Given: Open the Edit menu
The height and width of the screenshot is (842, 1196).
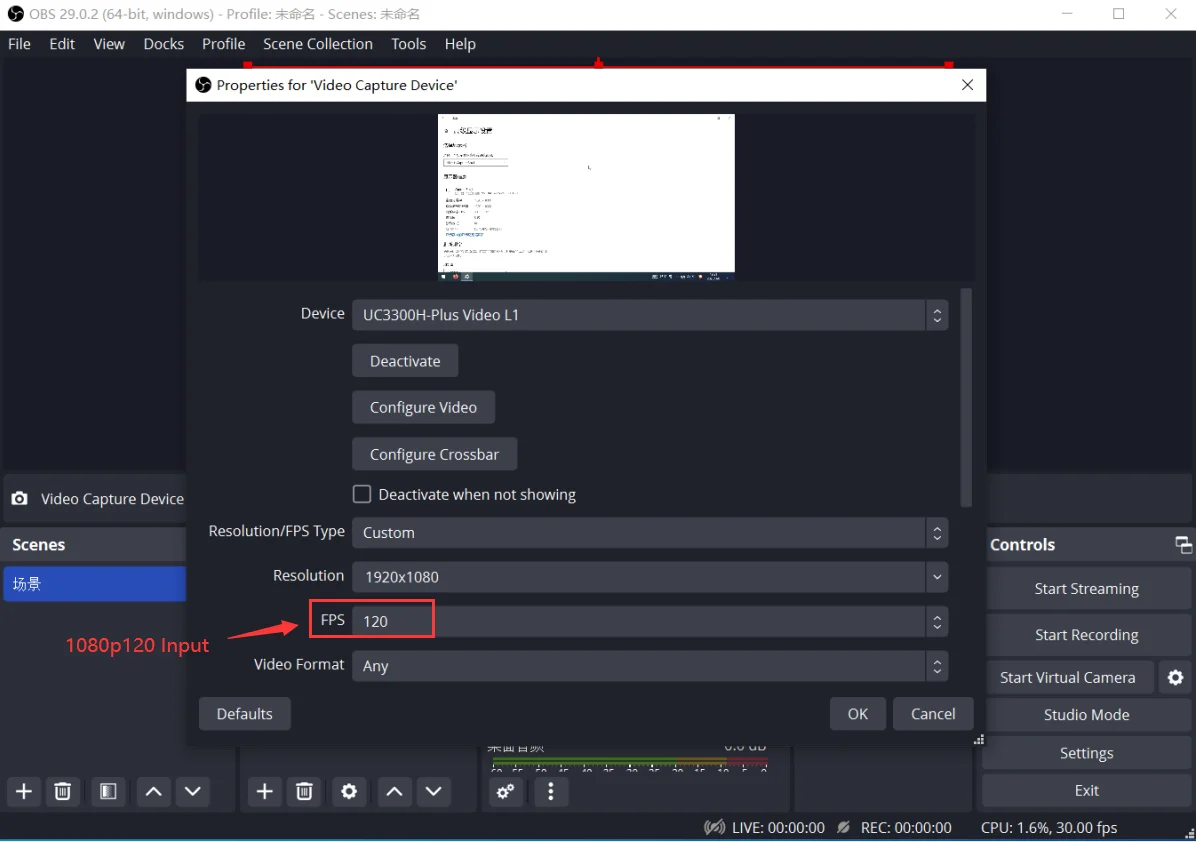Looking at the screenshot, I should [62, 43].
